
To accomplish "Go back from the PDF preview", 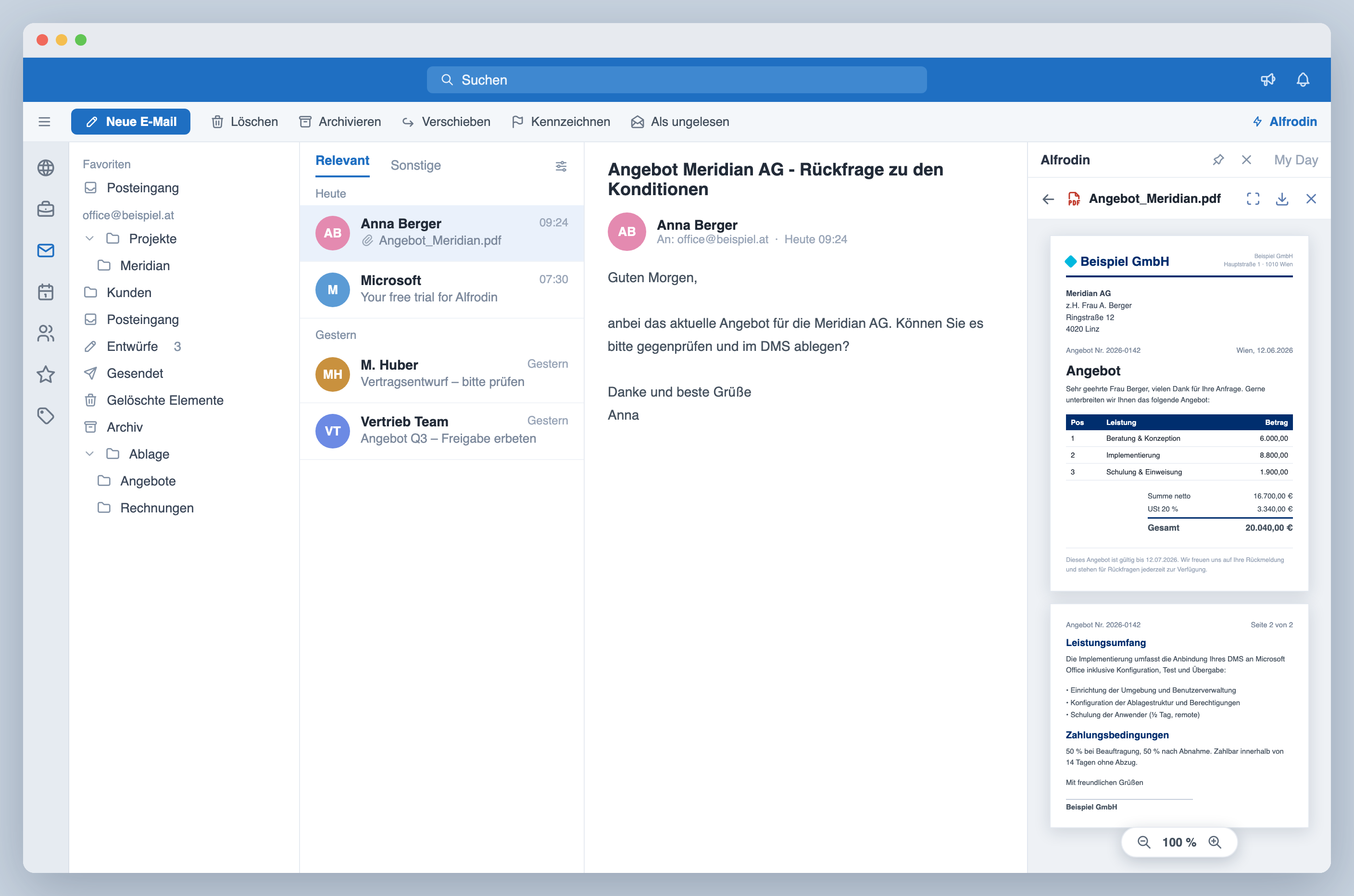I will [x=1048, y=199].
